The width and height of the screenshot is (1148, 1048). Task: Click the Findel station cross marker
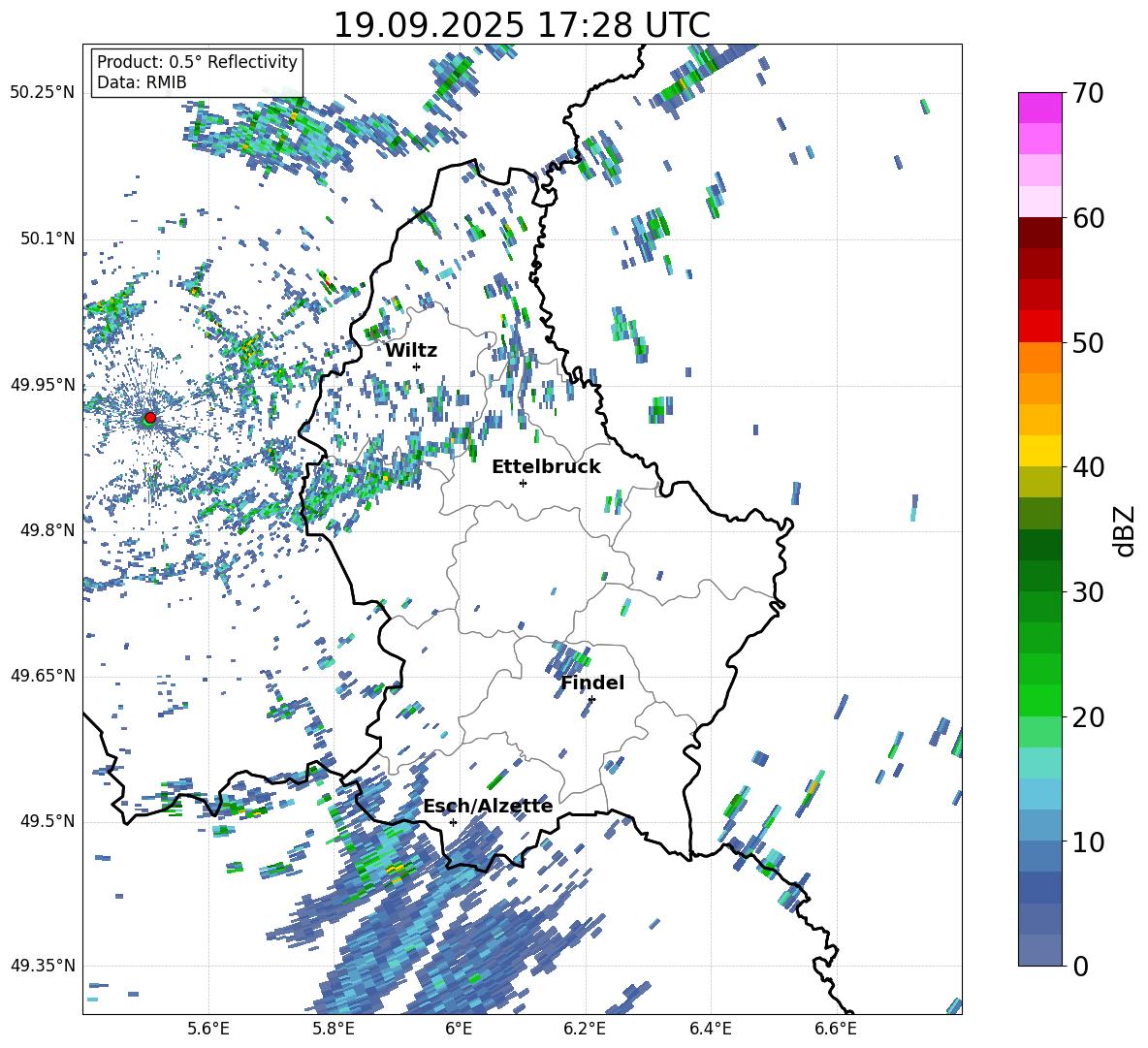coord(591,700)
